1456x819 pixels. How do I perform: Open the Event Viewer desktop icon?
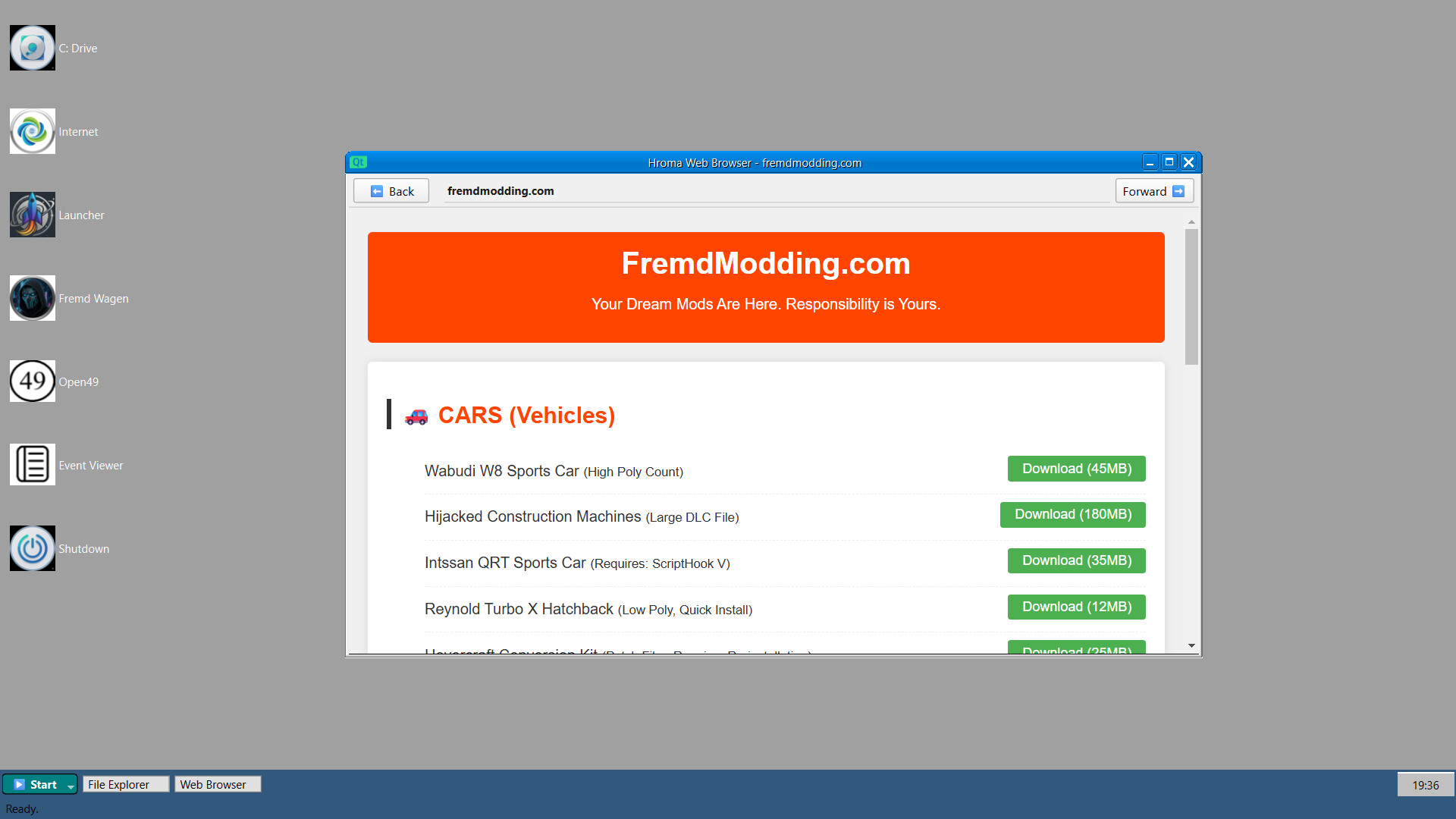coord(32,465)
